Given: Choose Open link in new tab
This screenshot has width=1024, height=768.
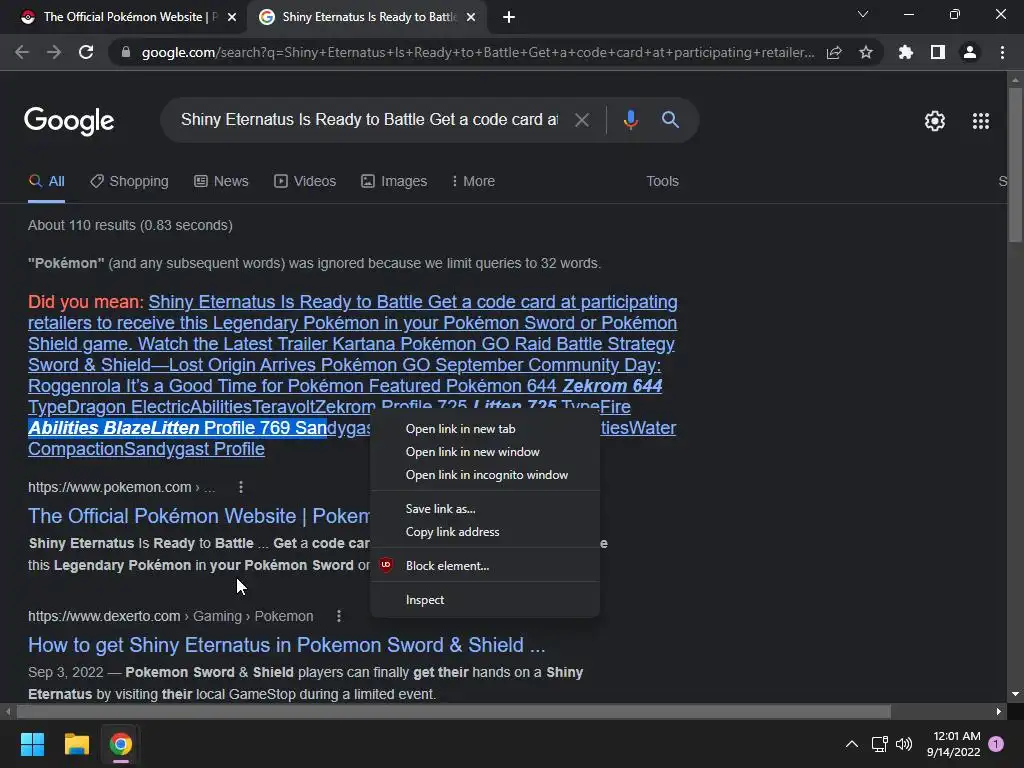Looking at the screenshot, I should coord(485,429).
